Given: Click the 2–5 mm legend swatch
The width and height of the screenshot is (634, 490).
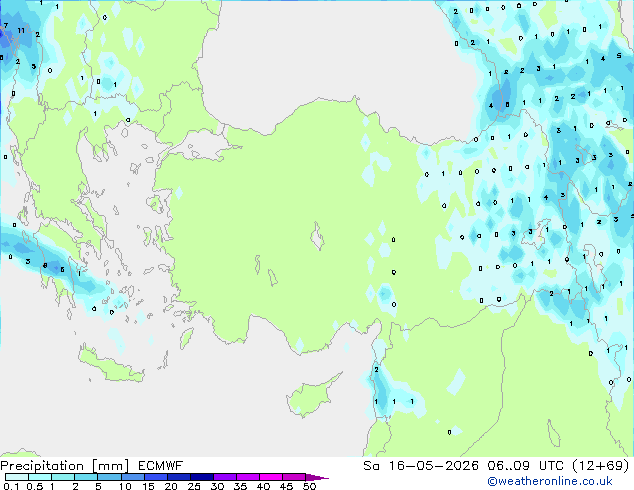Looking at the screenshot, I should 86,477.
